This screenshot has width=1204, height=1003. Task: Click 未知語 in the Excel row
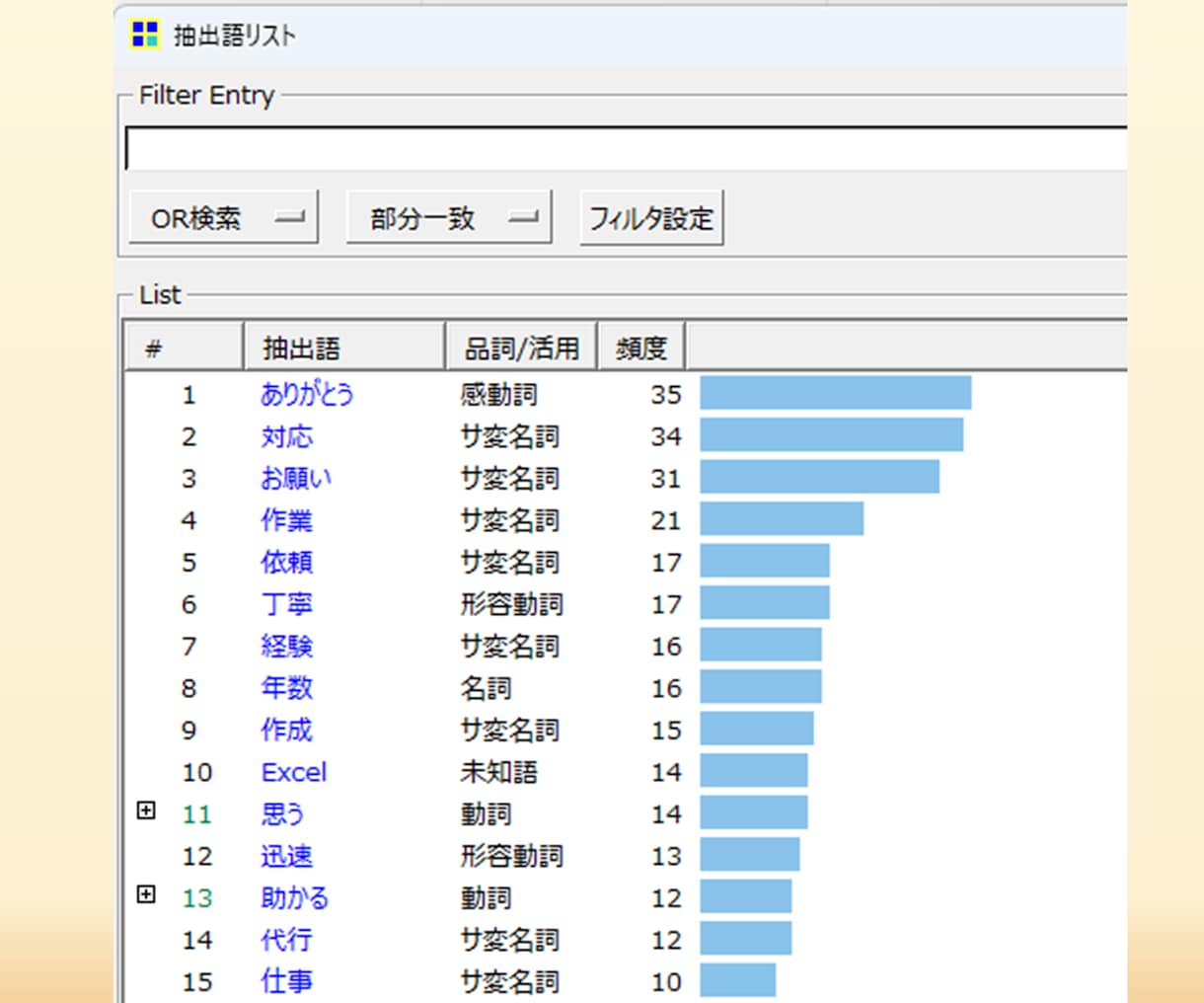[498, 772]
